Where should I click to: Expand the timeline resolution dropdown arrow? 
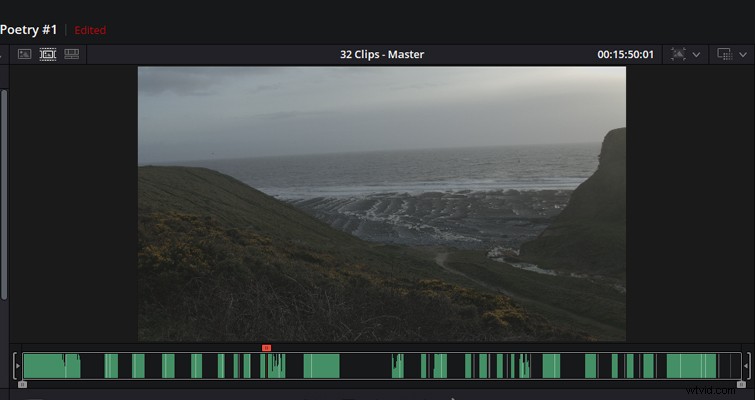742,55
